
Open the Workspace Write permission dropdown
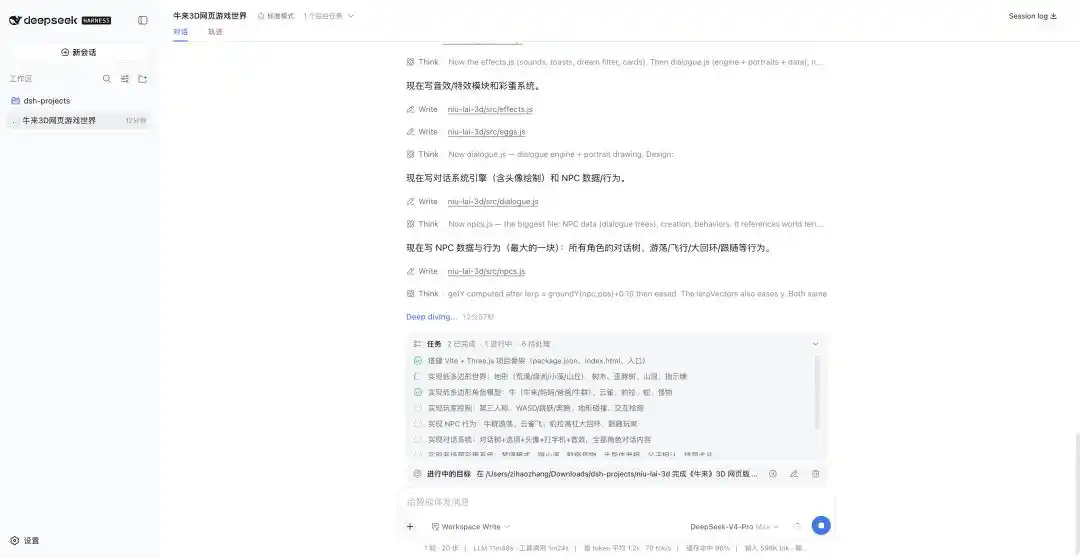click(x=471, y=526)
